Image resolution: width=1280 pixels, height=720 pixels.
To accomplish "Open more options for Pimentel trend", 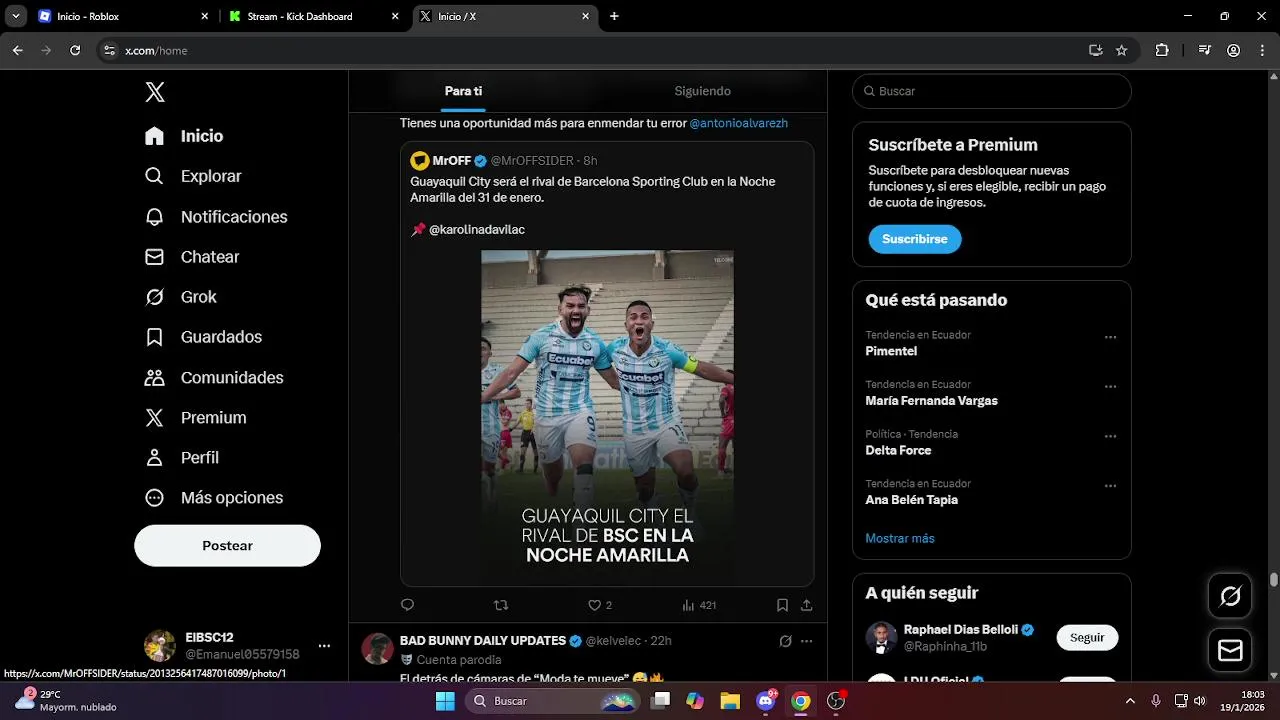I will [x=1110, y=337].
